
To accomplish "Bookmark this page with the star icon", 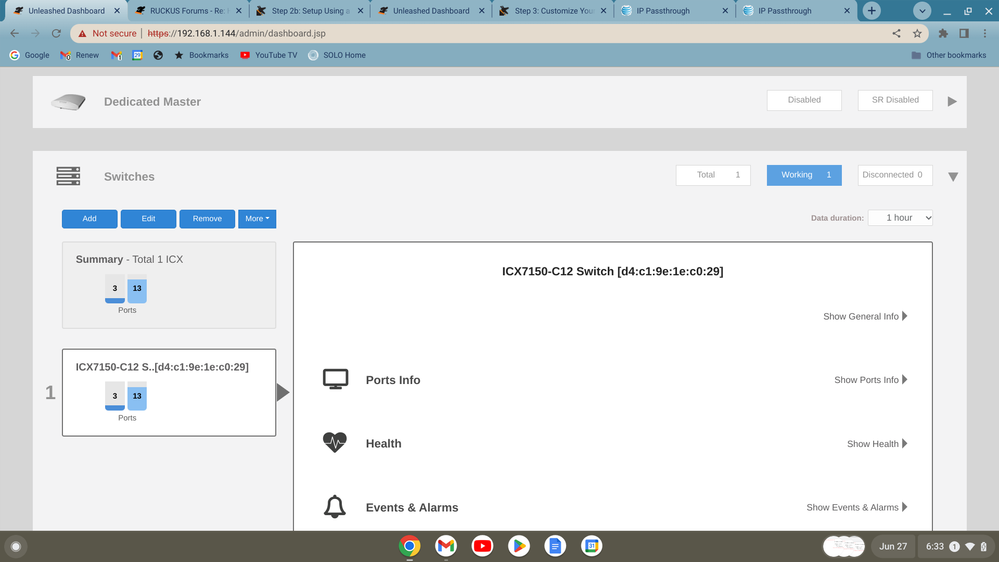I will coord(917,33).
